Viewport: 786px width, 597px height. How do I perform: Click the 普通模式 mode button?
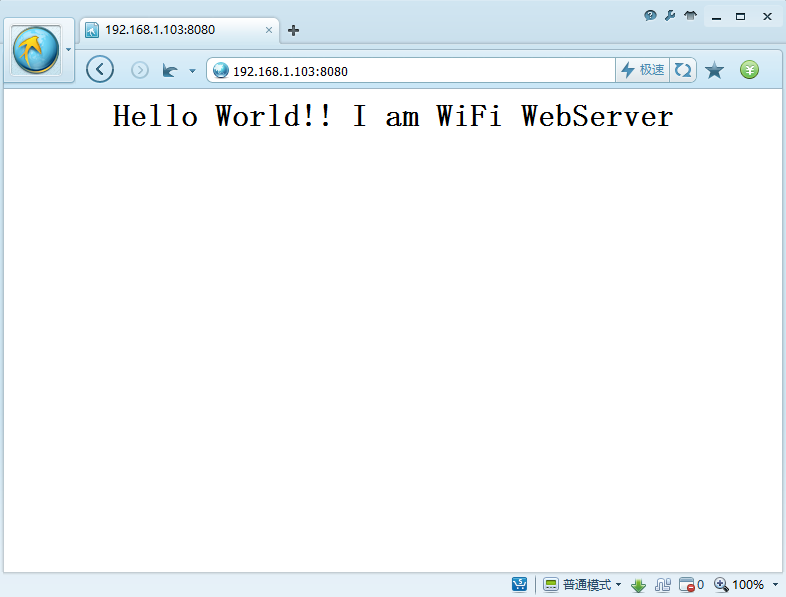point(577,585)
